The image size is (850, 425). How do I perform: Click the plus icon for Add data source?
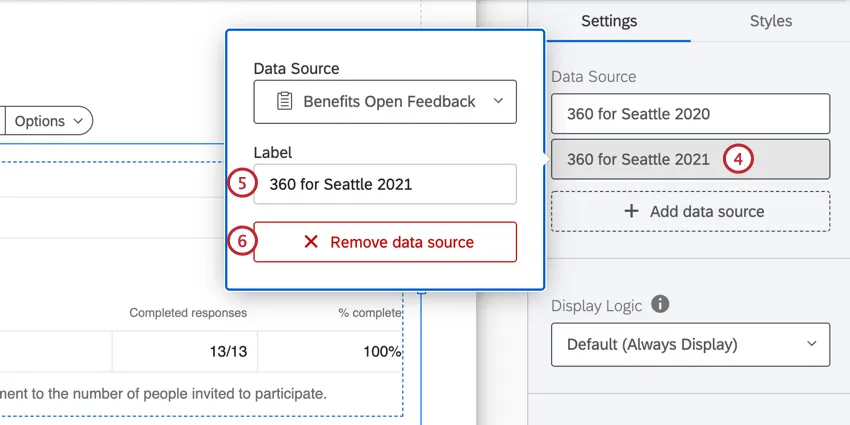pos(631,211)
